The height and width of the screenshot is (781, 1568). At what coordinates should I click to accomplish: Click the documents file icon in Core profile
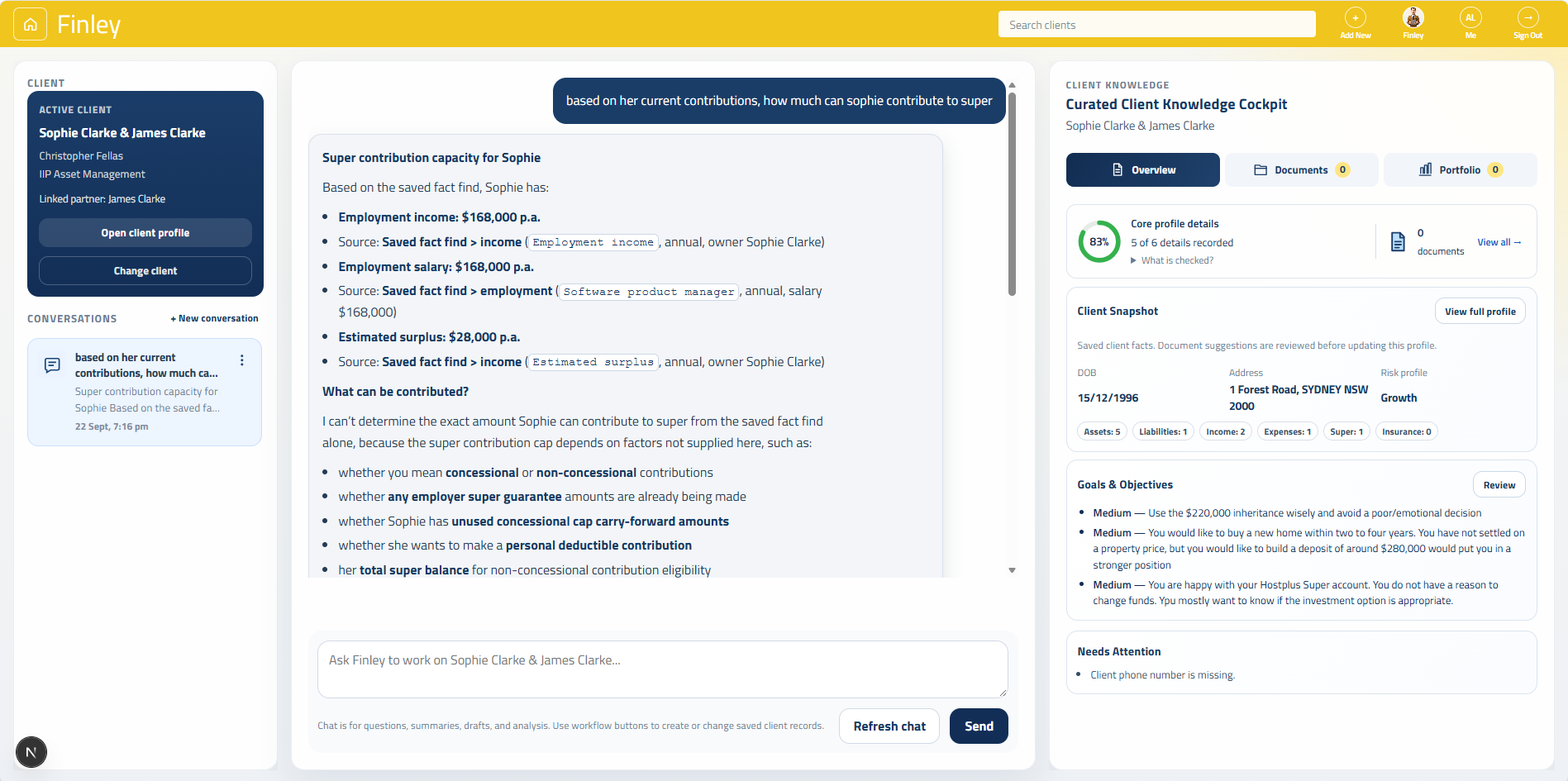[1398, 241]
